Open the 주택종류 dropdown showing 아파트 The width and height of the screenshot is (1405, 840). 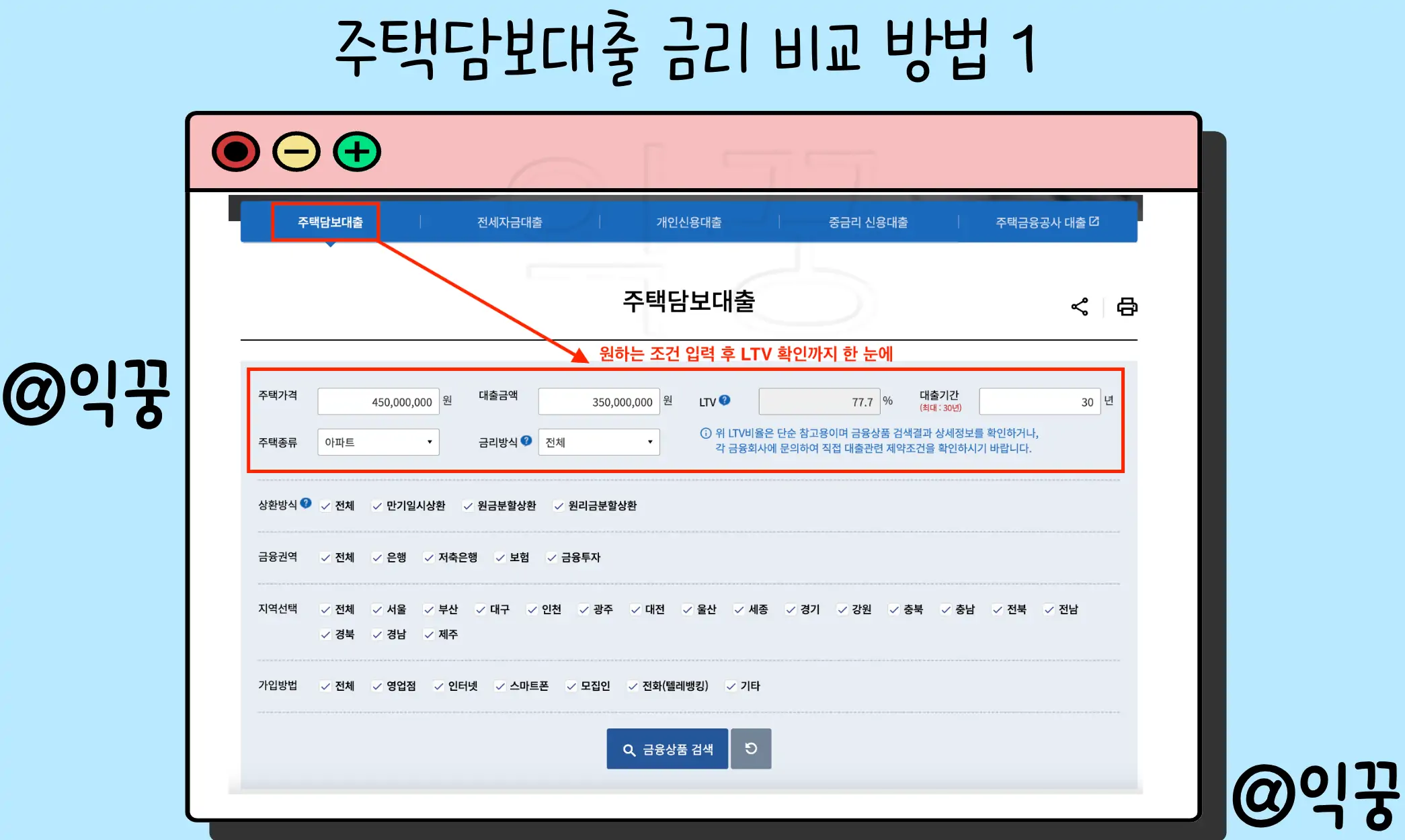(x=378, y=442)
